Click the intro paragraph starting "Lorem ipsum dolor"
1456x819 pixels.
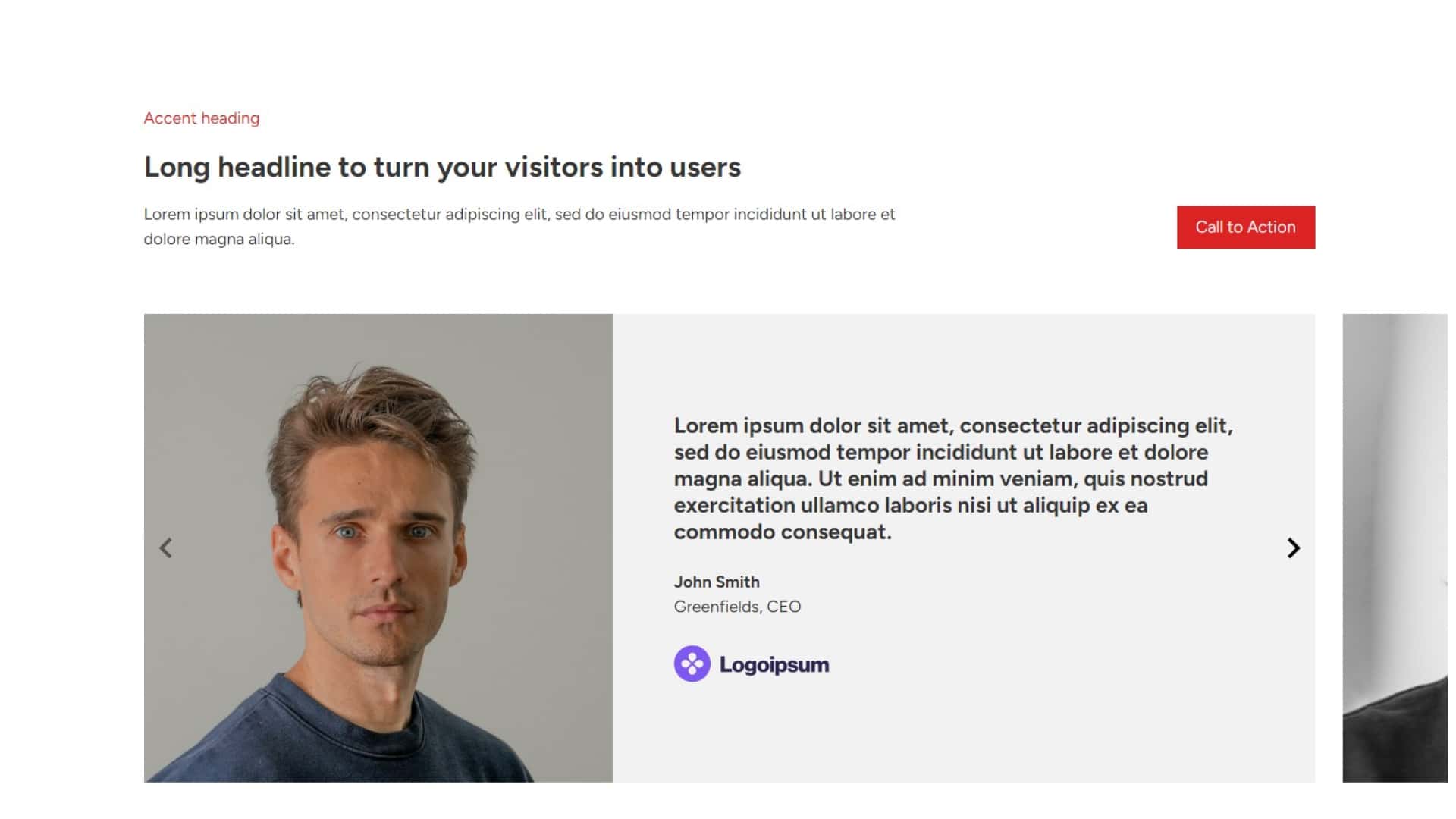pyautogui.click(x=519, y=215)
